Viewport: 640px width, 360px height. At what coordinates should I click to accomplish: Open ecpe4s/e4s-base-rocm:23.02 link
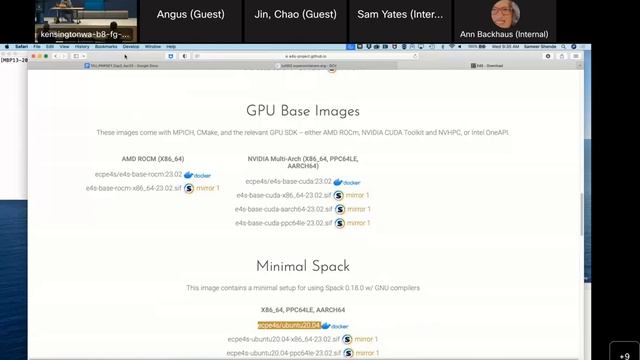click(x=138, y=174)
